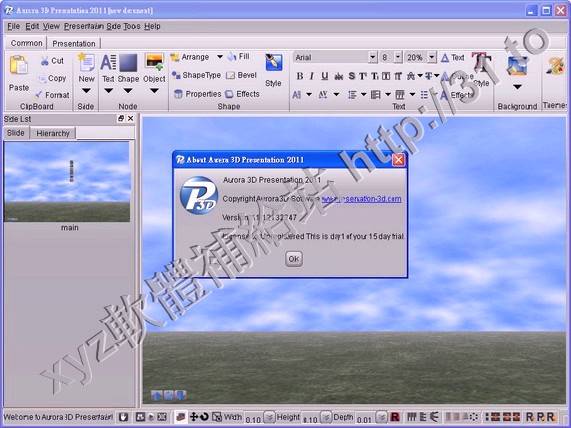The height and width of the screenshot is (428, 571).
Task: Select the Object node tool
Action: pos(154,62)
